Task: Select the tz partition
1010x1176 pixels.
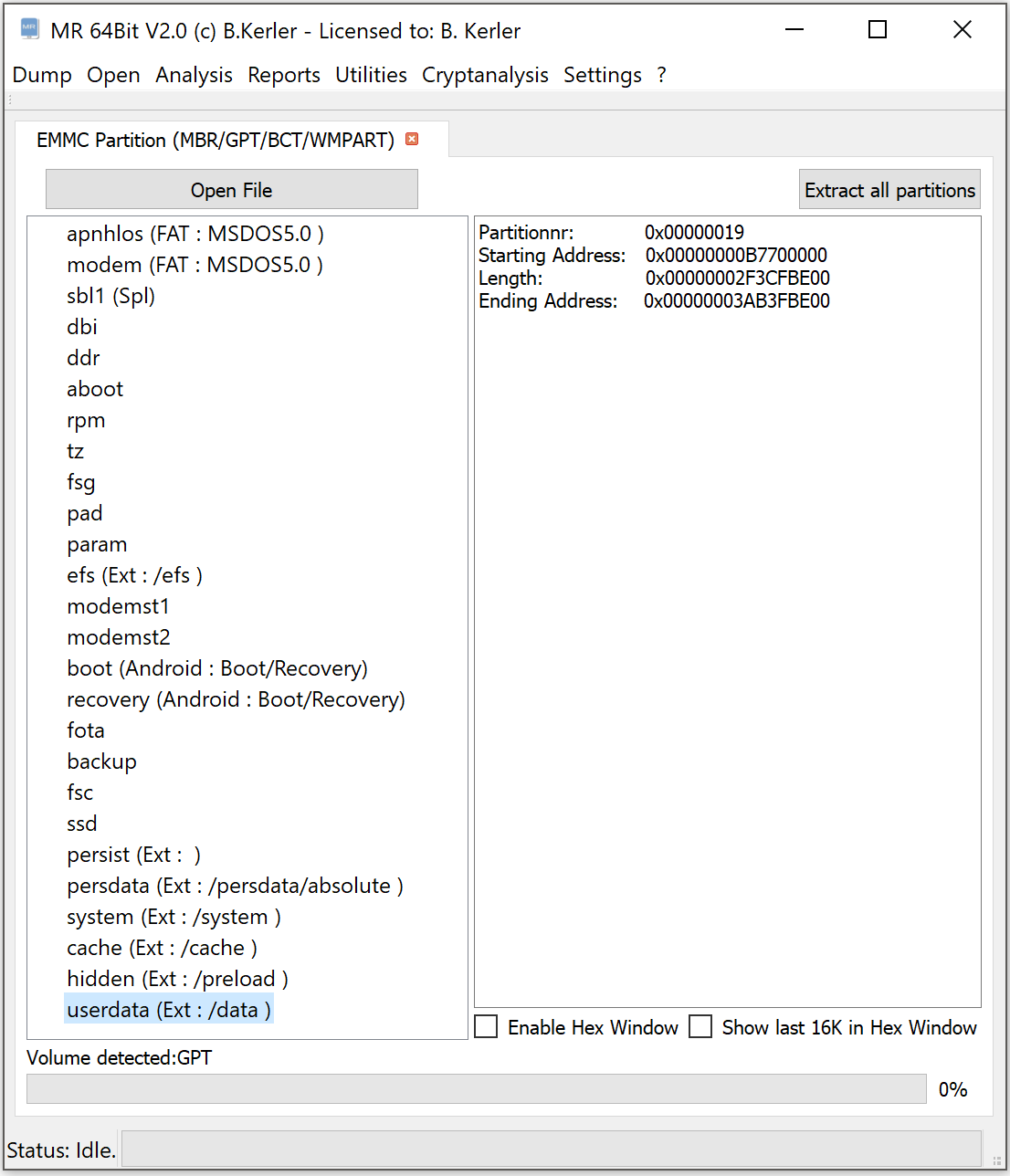Action: pos(75,451)
